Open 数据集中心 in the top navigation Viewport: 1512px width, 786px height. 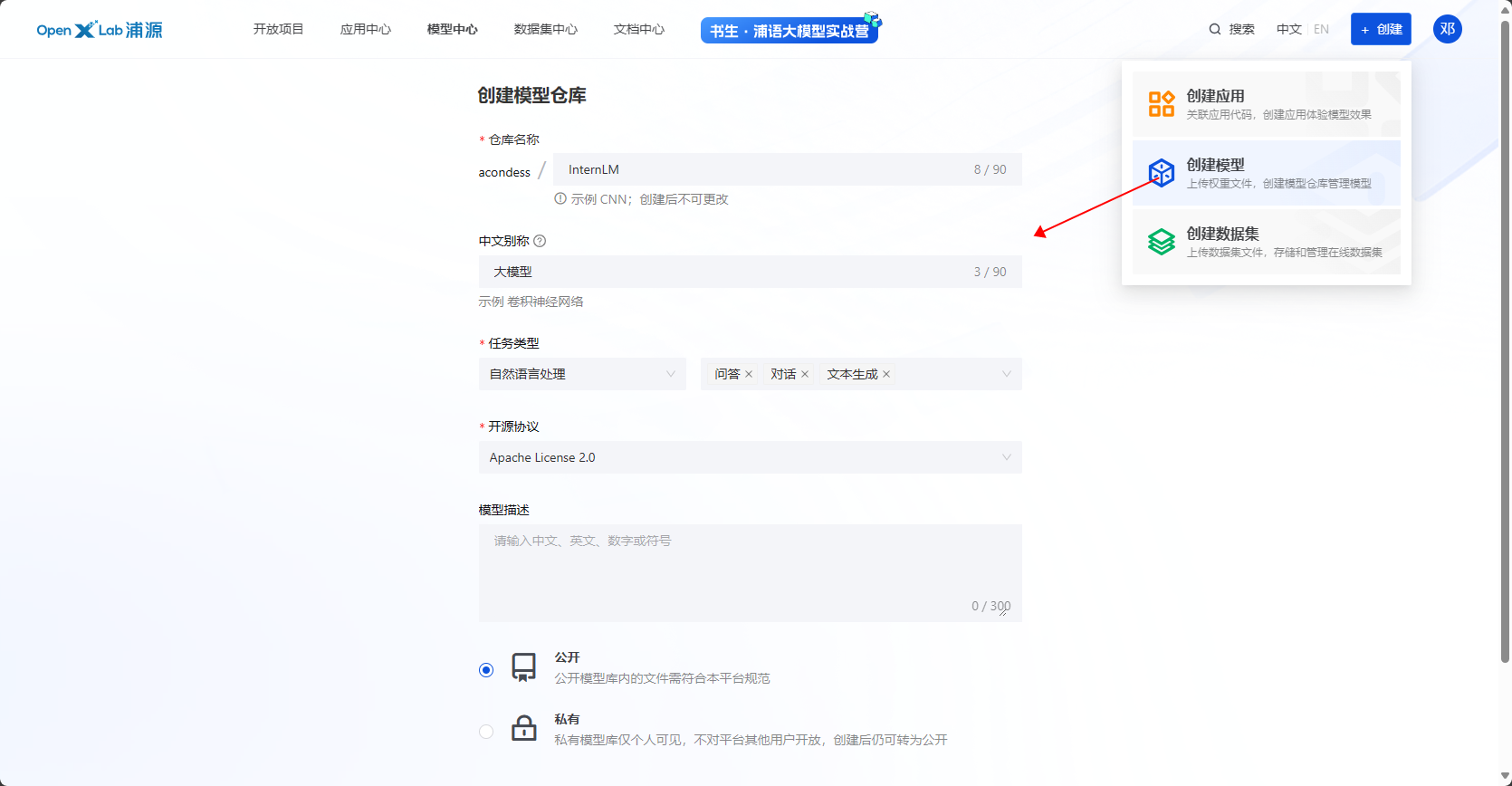[546, 29]
